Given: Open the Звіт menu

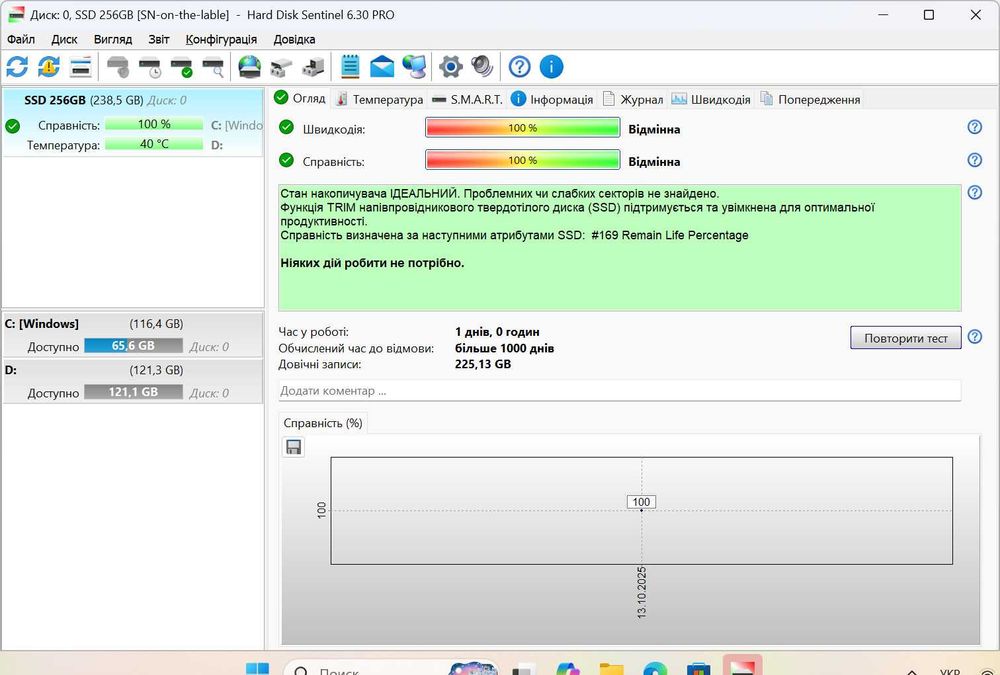Looking at the screenshot, I should pos(159,39).
